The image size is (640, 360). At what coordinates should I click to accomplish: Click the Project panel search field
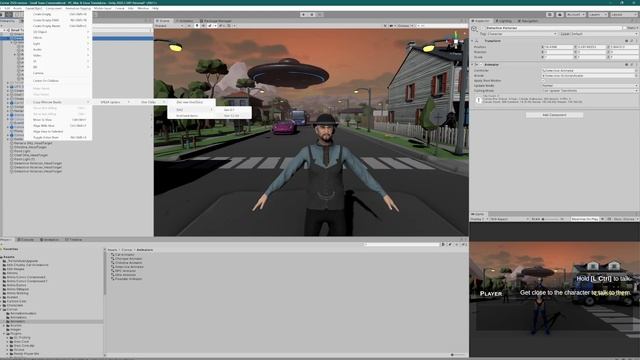pos(402,244)
